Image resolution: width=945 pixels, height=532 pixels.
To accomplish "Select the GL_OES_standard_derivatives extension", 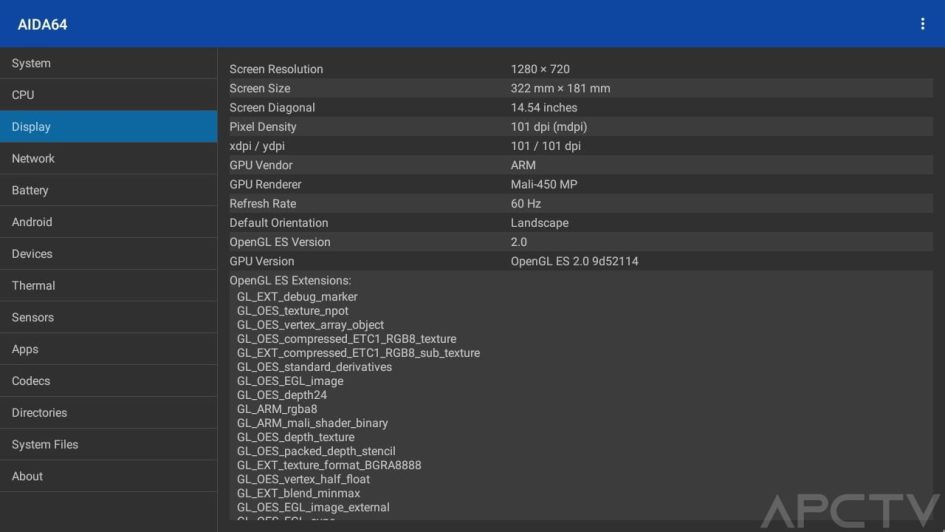I will [x=314, y=367].
